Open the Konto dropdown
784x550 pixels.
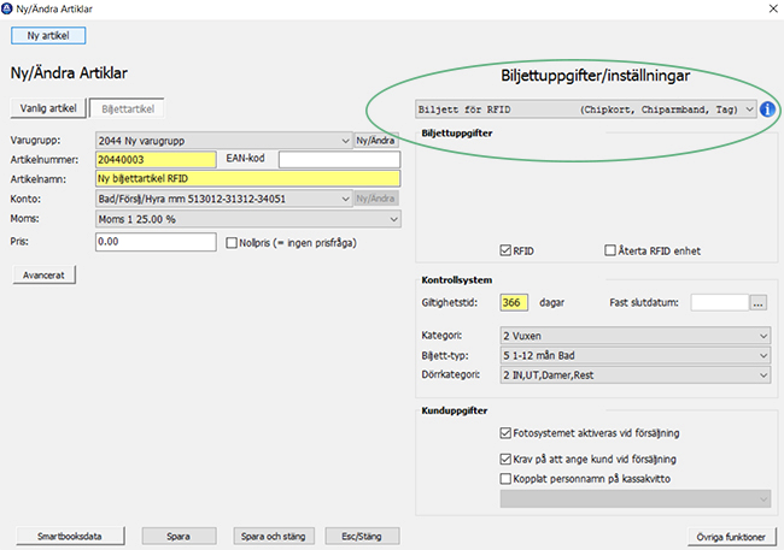pyautogui.click(x=224, y=198)
